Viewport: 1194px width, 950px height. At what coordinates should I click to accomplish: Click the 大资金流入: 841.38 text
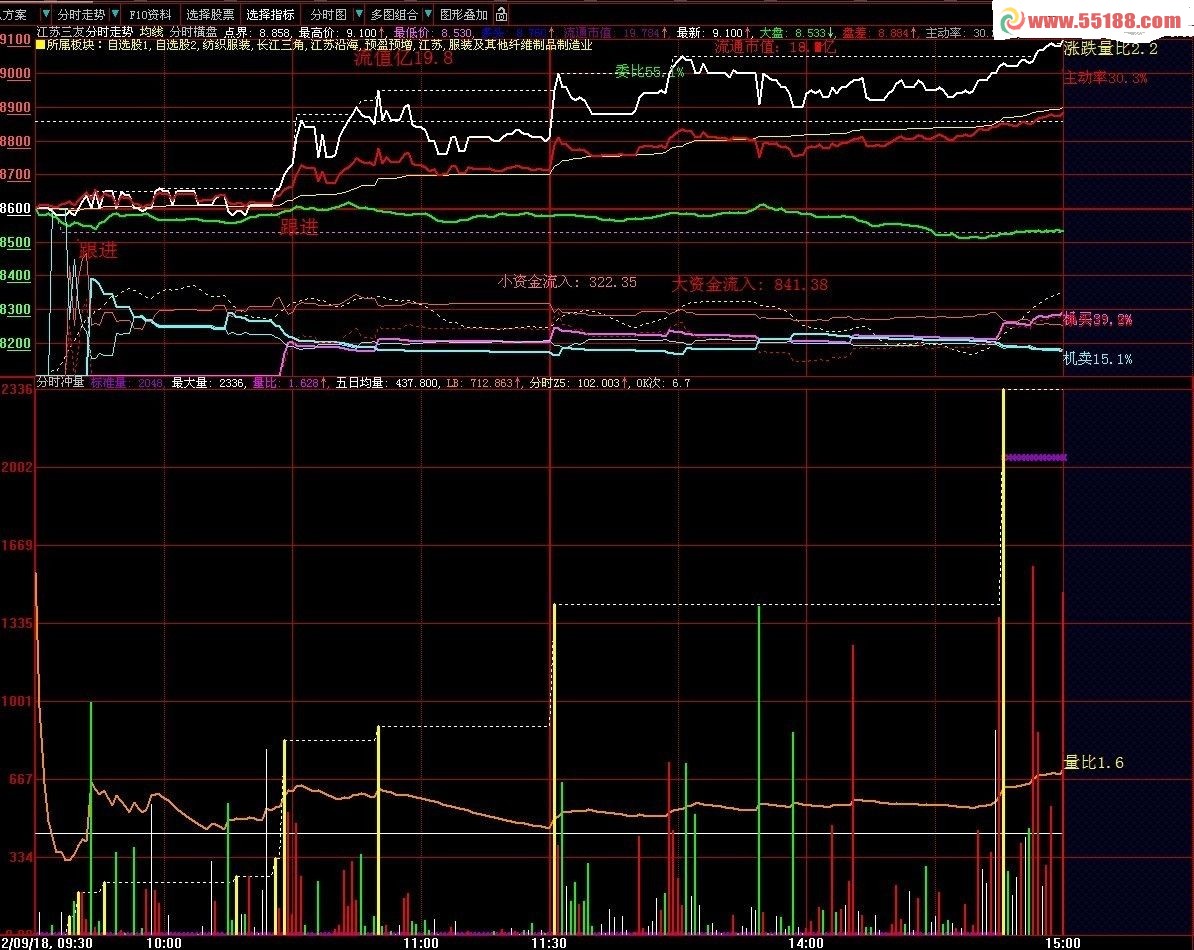749,285
